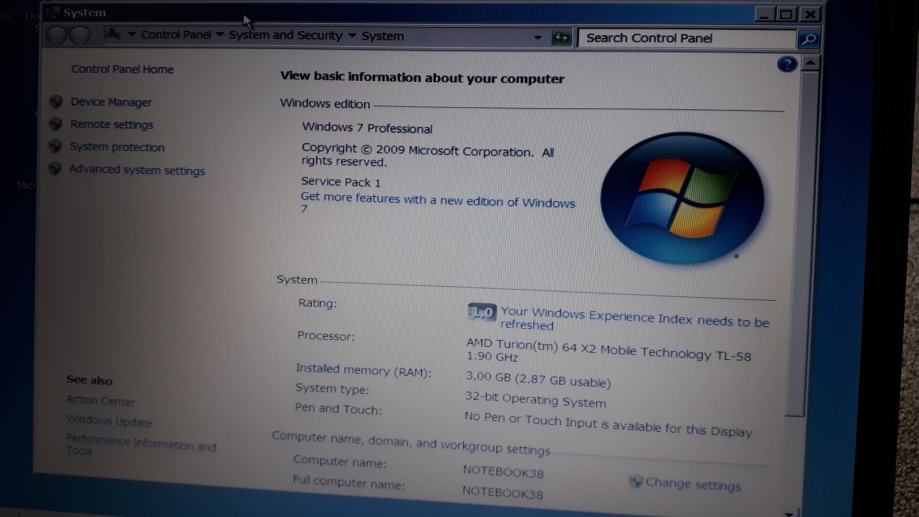The width and height of the screenshot is (919, 517).
Task: Open the address bar history dropdown
Action: click(x=537, y=38)
